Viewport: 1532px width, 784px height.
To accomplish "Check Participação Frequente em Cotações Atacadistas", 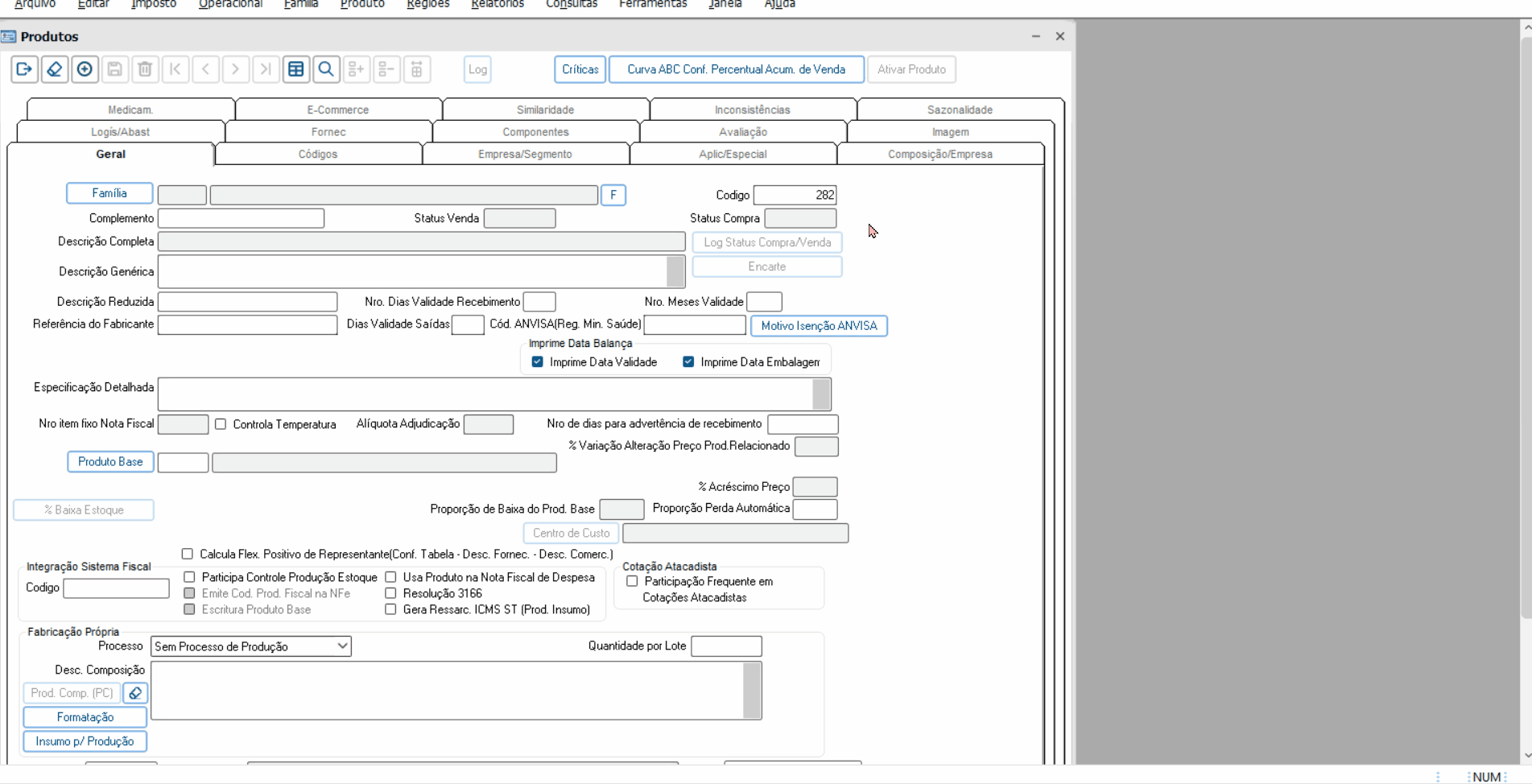I will point(633,581).
